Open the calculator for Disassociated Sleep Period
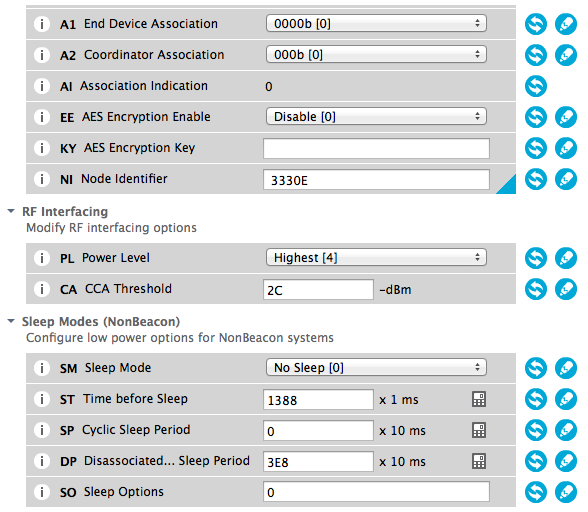Viewport: 588px width, 512px height. pyautogui.click(x=479, y=461)
